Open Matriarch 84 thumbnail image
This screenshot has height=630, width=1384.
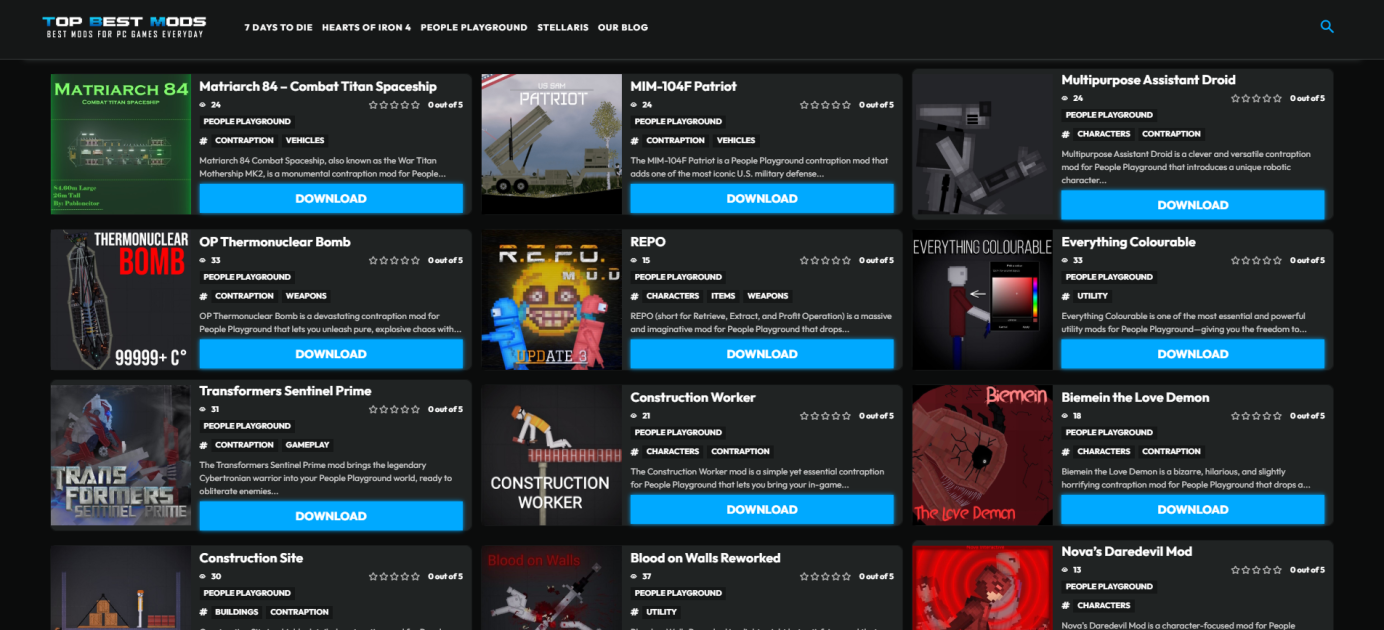coord(121,144)
